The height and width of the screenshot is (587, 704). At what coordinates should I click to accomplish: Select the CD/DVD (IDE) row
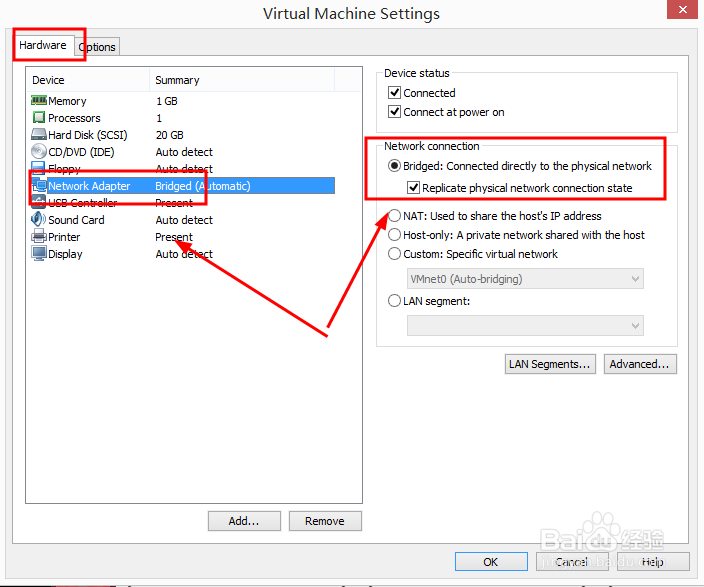(182, 152)
